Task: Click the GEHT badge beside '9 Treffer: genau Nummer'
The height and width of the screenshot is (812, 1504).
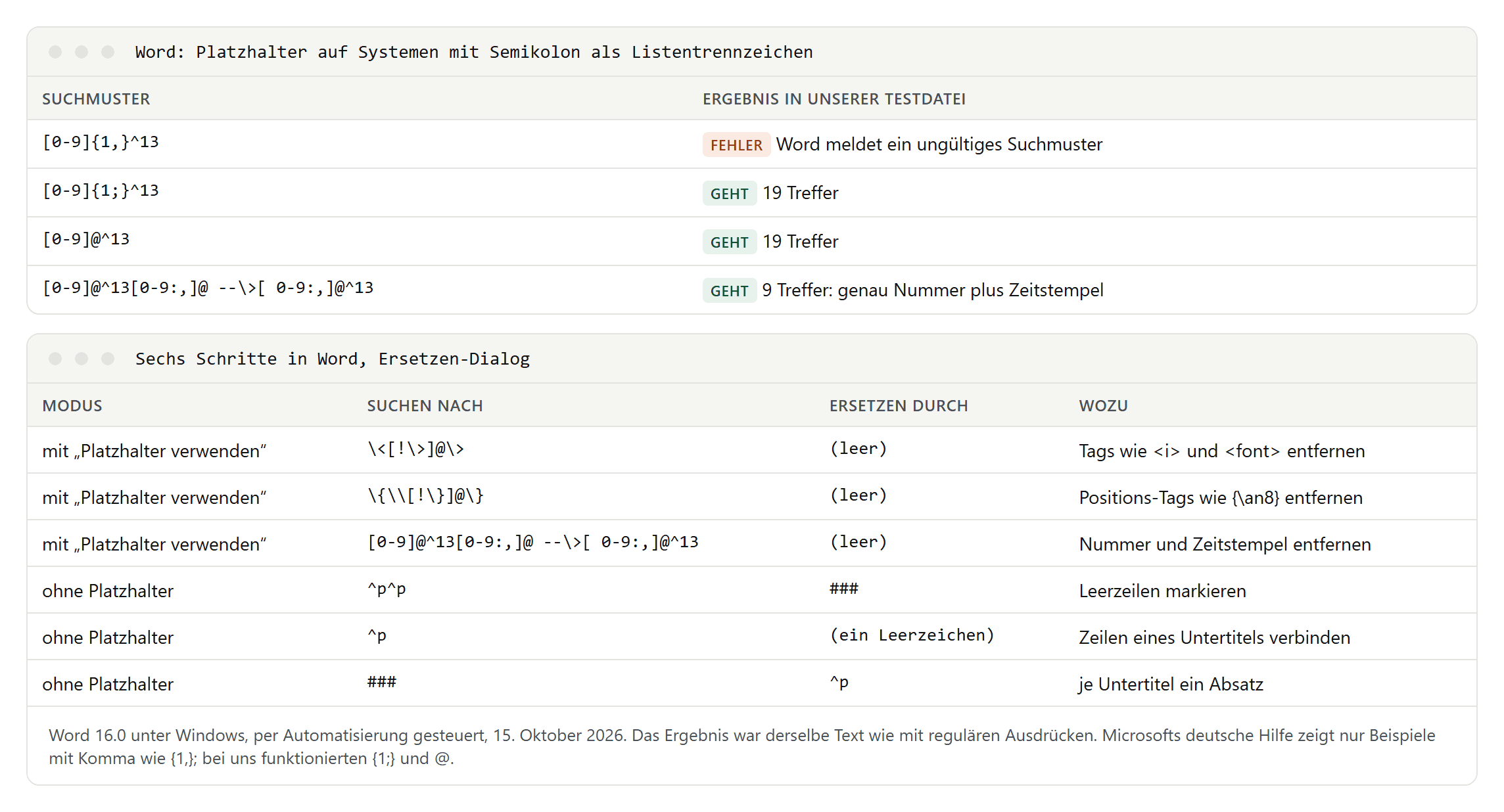Action: click(x=729, y=290)
